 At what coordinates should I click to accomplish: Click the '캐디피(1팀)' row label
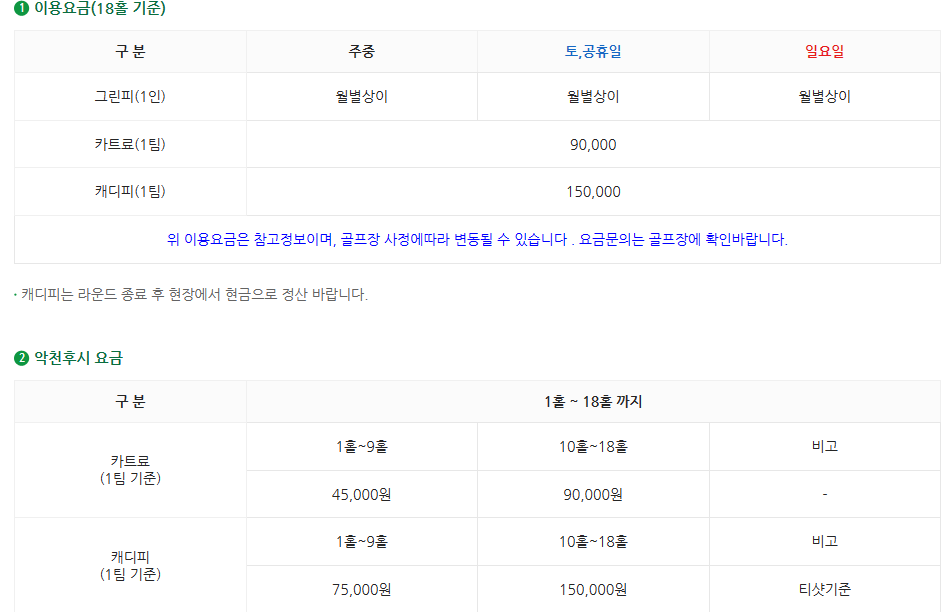(130, 191)
